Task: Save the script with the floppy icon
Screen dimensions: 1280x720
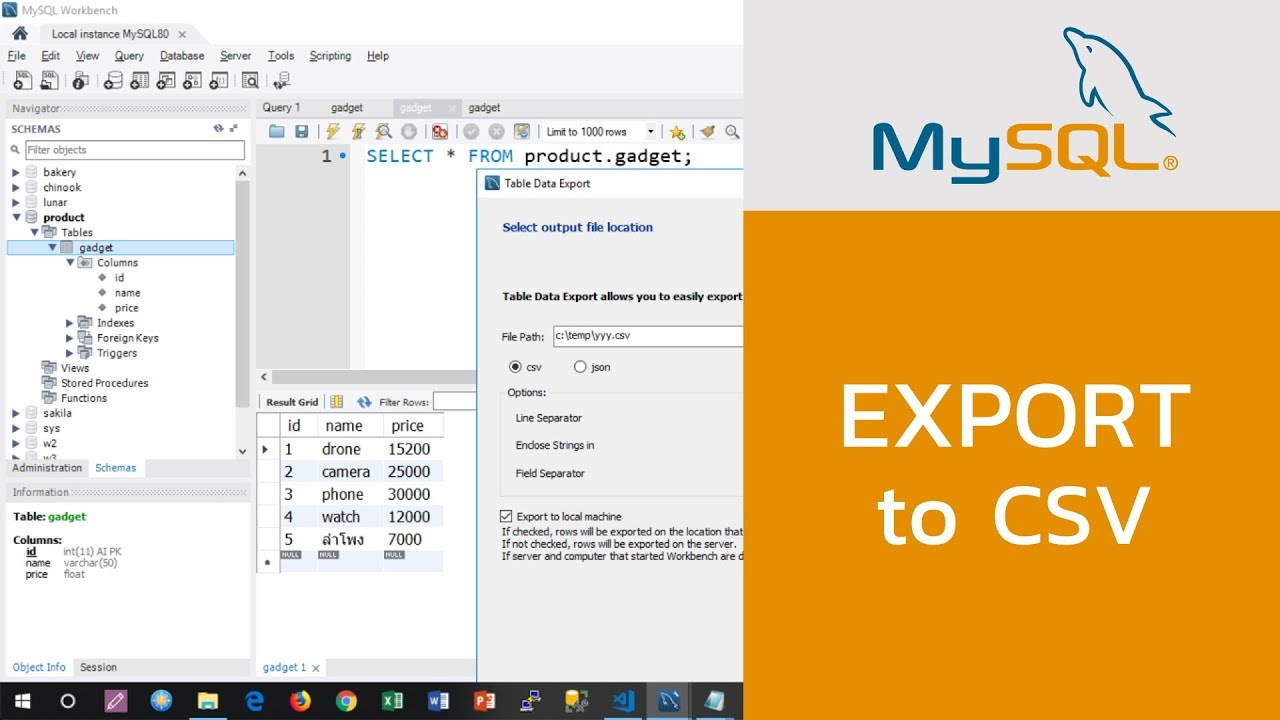Action: tap(301, 132)
